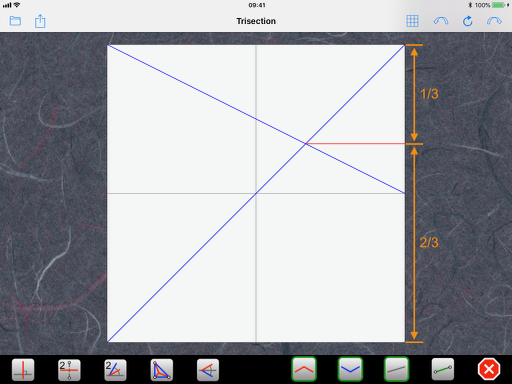Tap the Trisection document title
Viewport: 512px width, 384px height.
pyautogui.click(x=256, y=21)
